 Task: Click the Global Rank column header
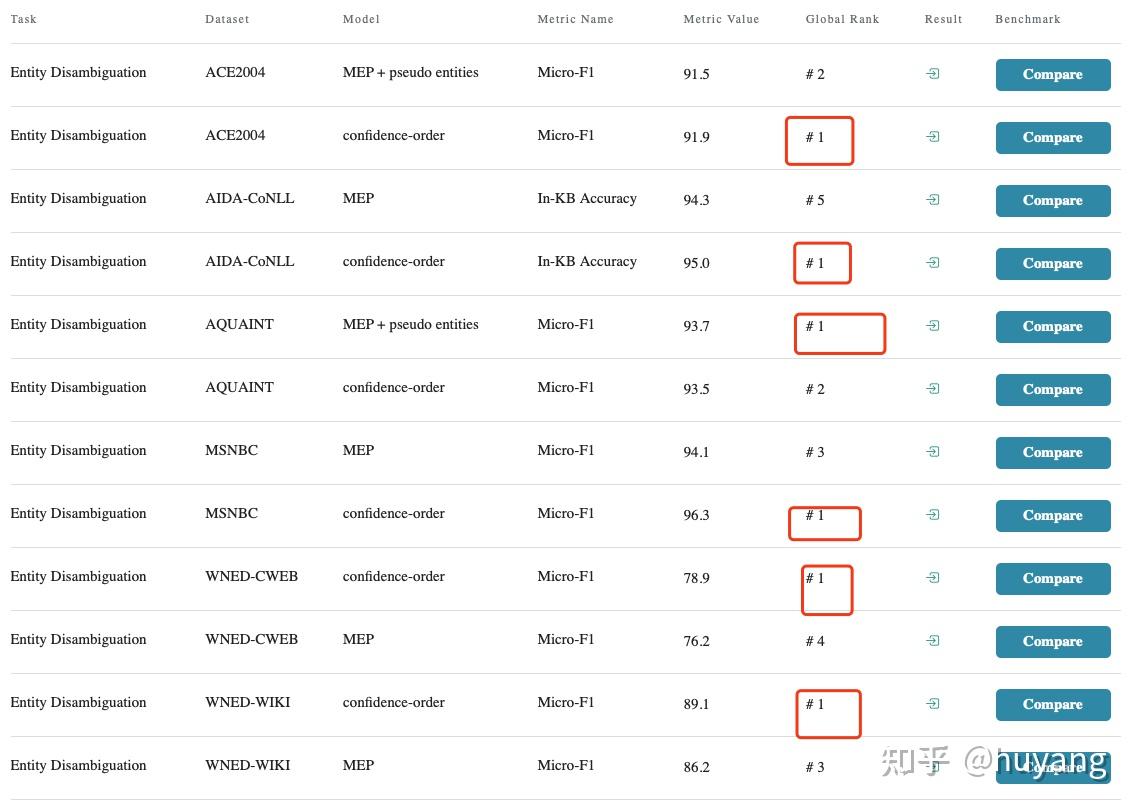pos(842,19)
